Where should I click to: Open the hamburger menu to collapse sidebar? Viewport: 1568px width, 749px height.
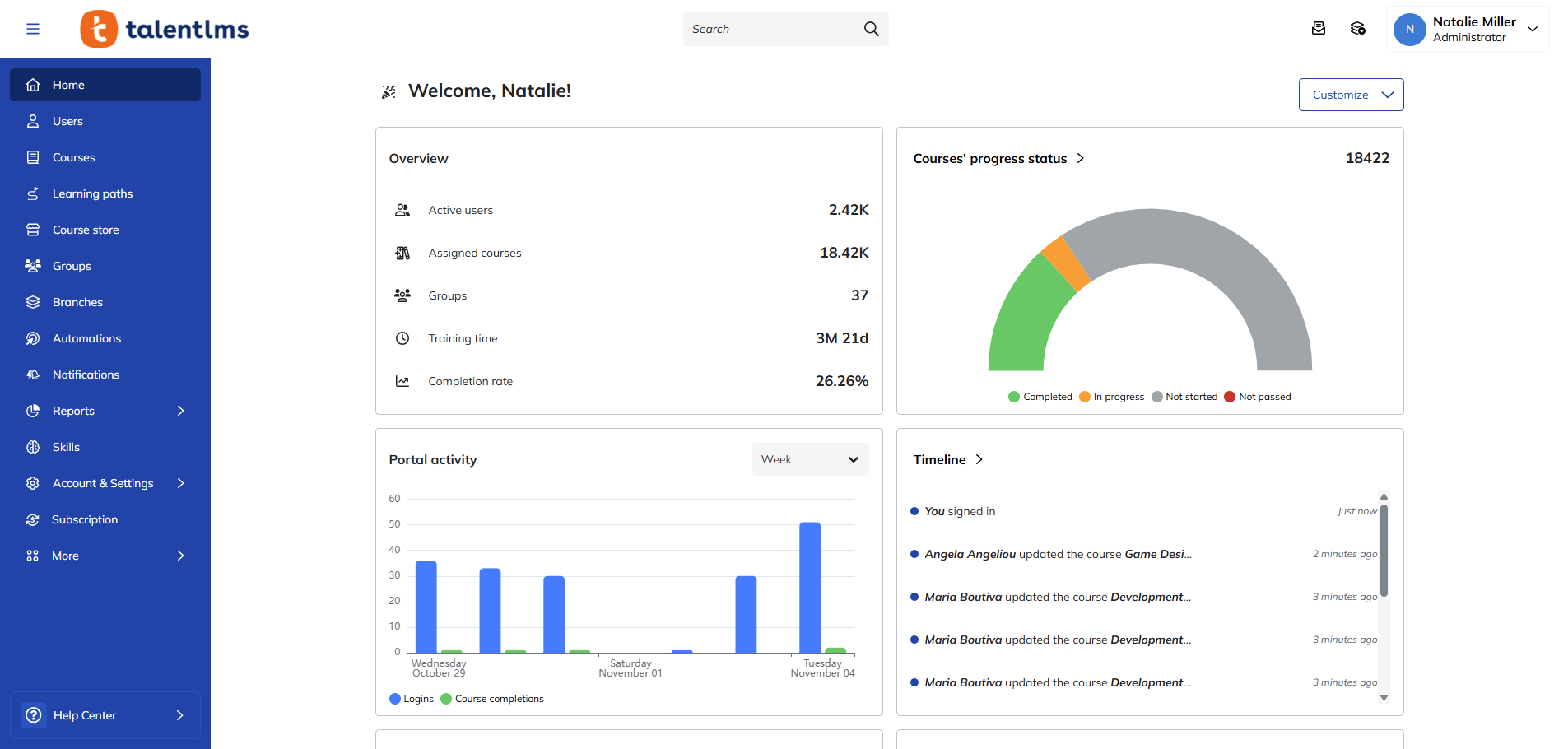click(x=33, y=28)
